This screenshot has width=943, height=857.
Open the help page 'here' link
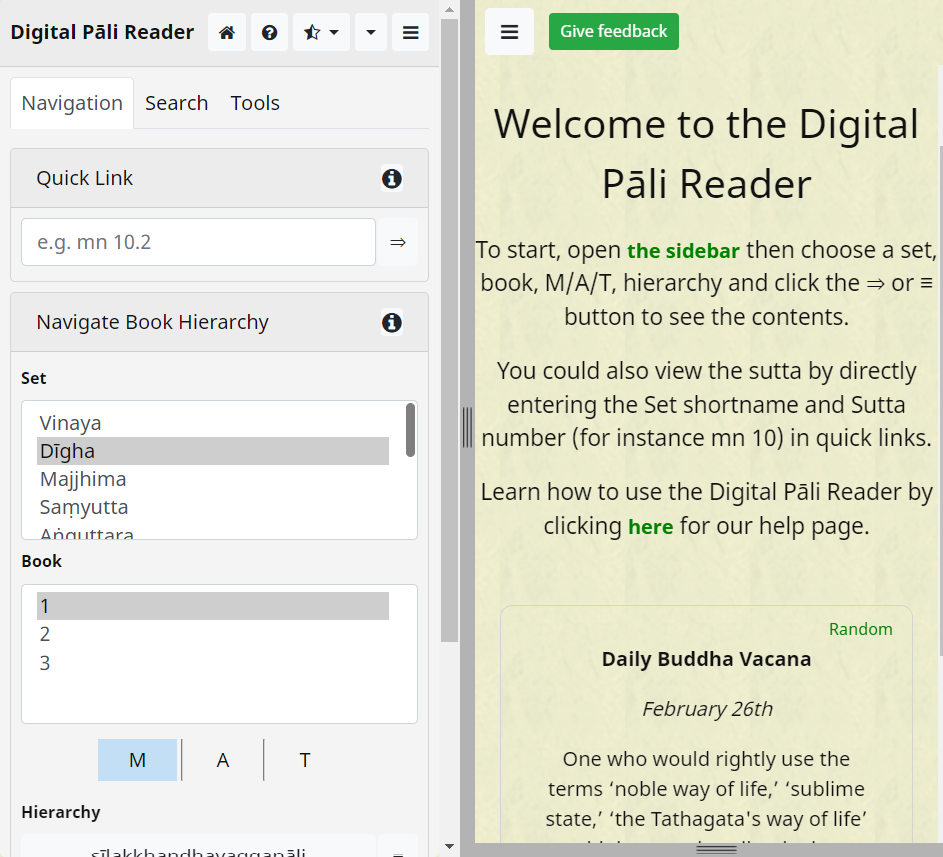coord(650,527)
